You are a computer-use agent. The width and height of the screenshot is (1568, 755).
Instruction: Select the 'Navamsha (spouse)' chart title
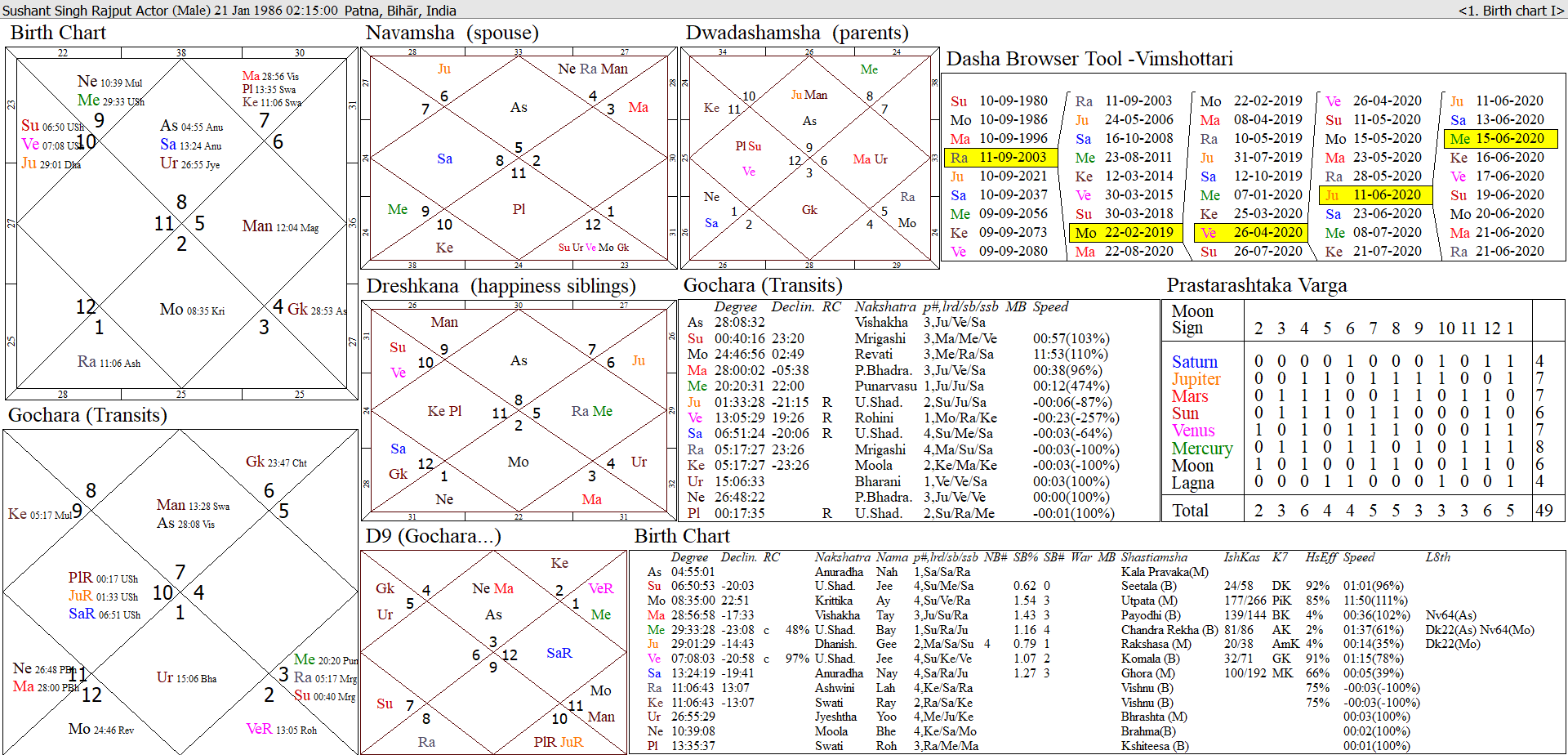452,33
